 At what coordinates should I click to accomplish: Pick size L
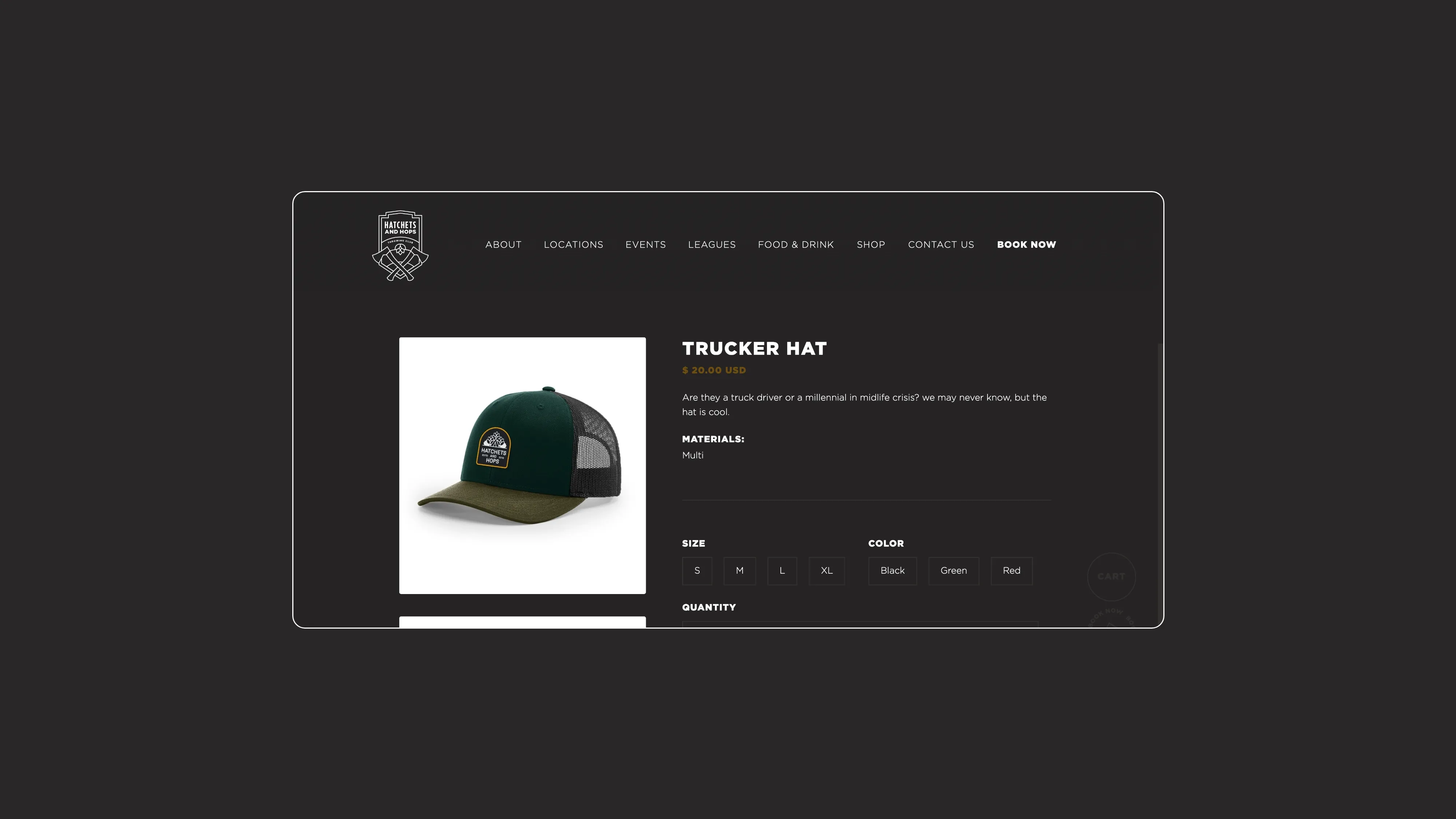(782, 571)
